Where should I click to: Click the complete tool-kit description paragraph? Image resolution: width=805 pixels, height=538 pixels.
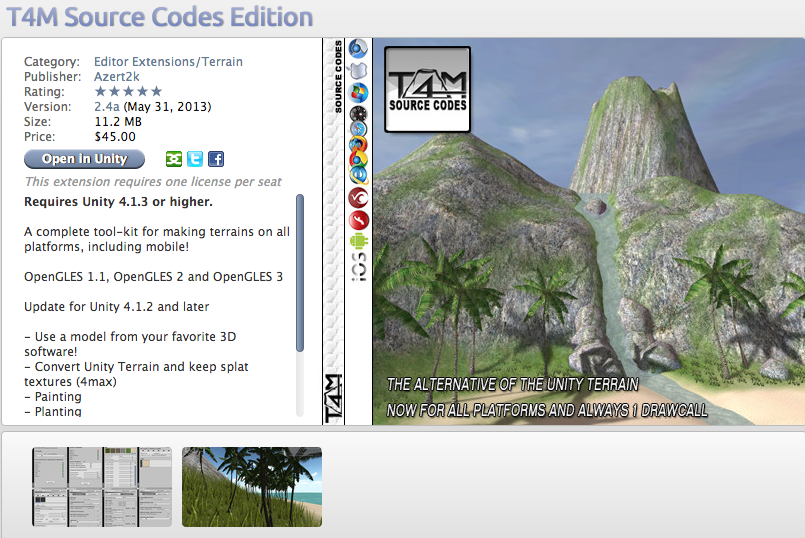click(157, 239)
